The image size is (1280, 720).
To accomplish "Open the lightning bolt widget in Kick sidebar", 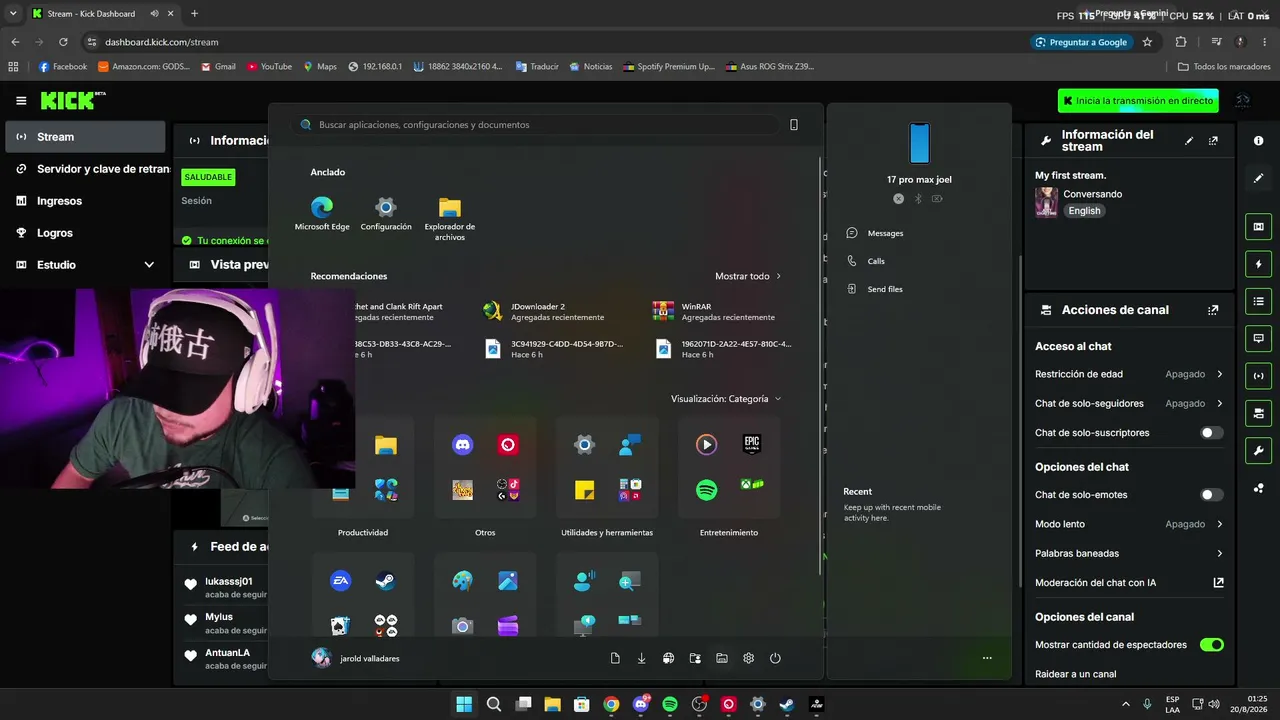I will 1258,264.
